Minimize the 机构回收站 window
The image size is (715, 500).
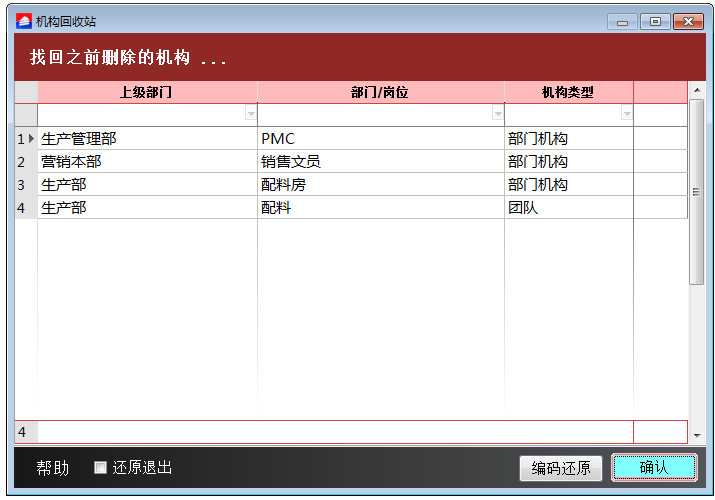622,22
